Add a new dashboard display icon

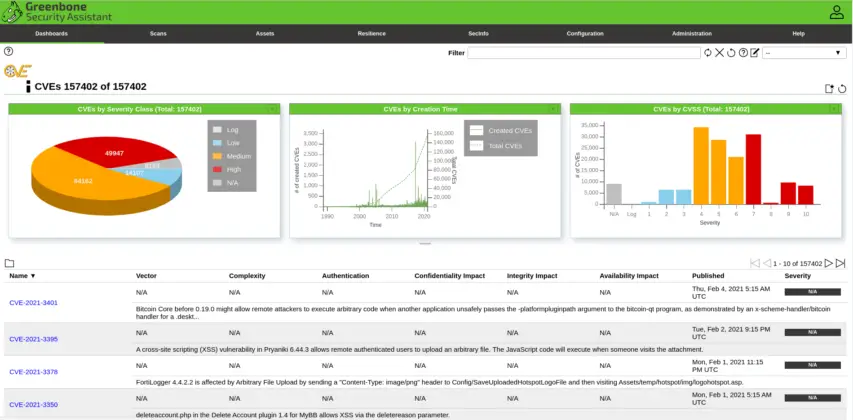point(829,88)
